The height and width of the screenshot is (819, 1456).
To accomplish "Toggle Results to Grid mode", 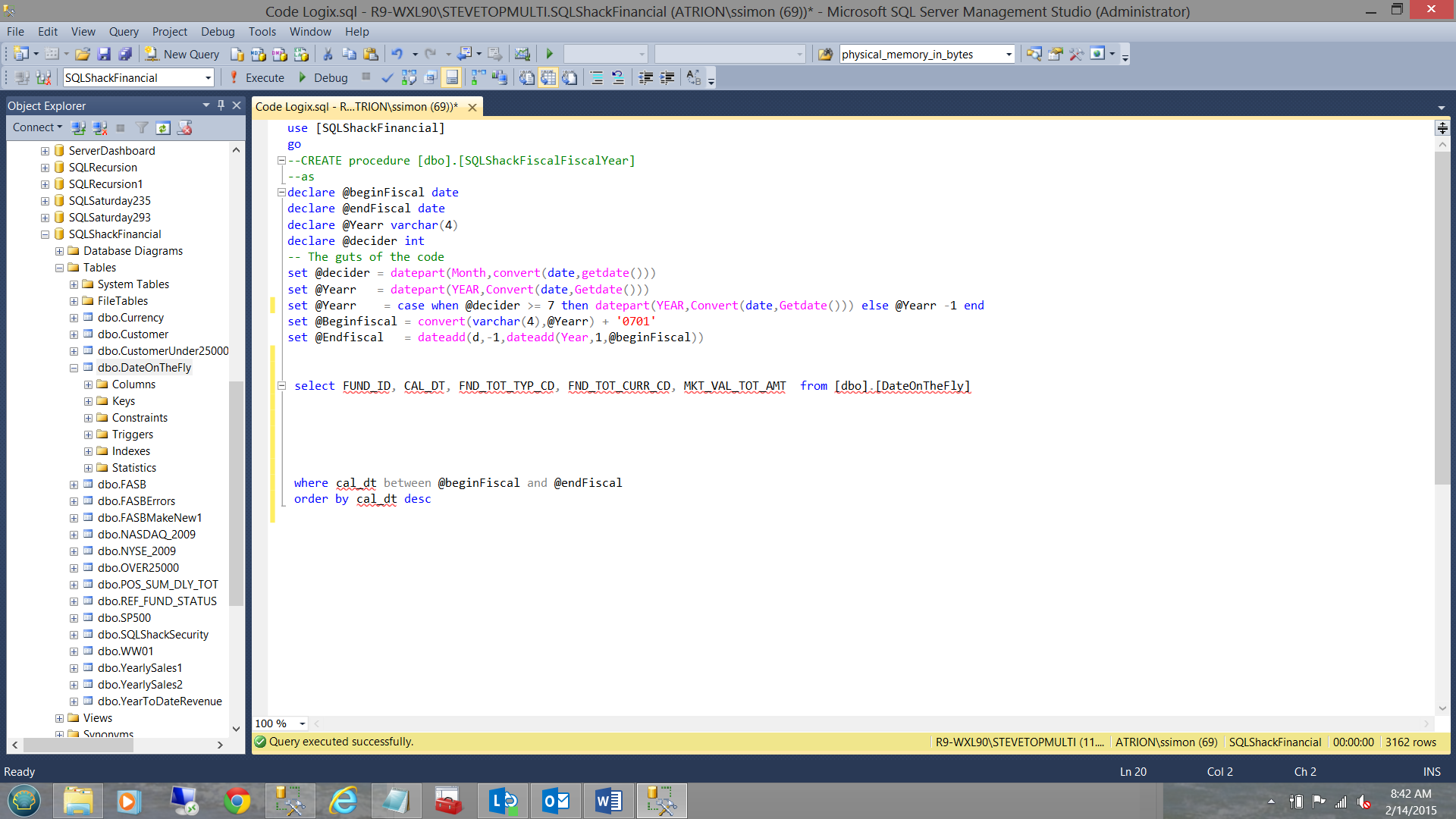I will [x=548, y=77].
